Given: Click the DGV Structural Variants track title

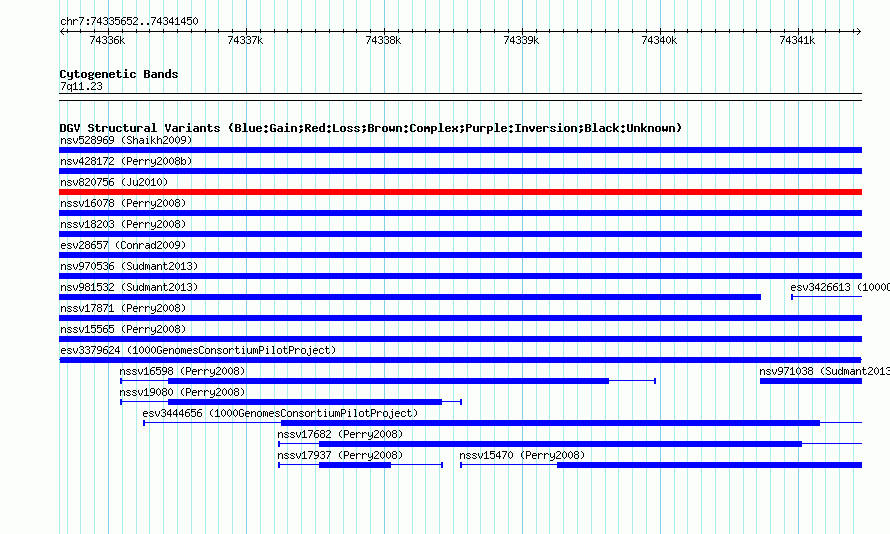Looking at the screenshot, I should point(371,128).
